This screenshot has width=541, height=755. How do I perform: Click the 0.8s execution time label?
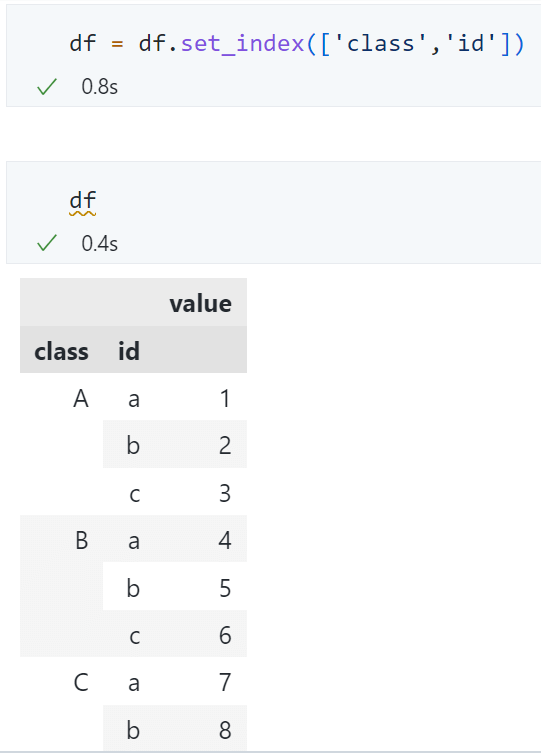tap(100, 87)
